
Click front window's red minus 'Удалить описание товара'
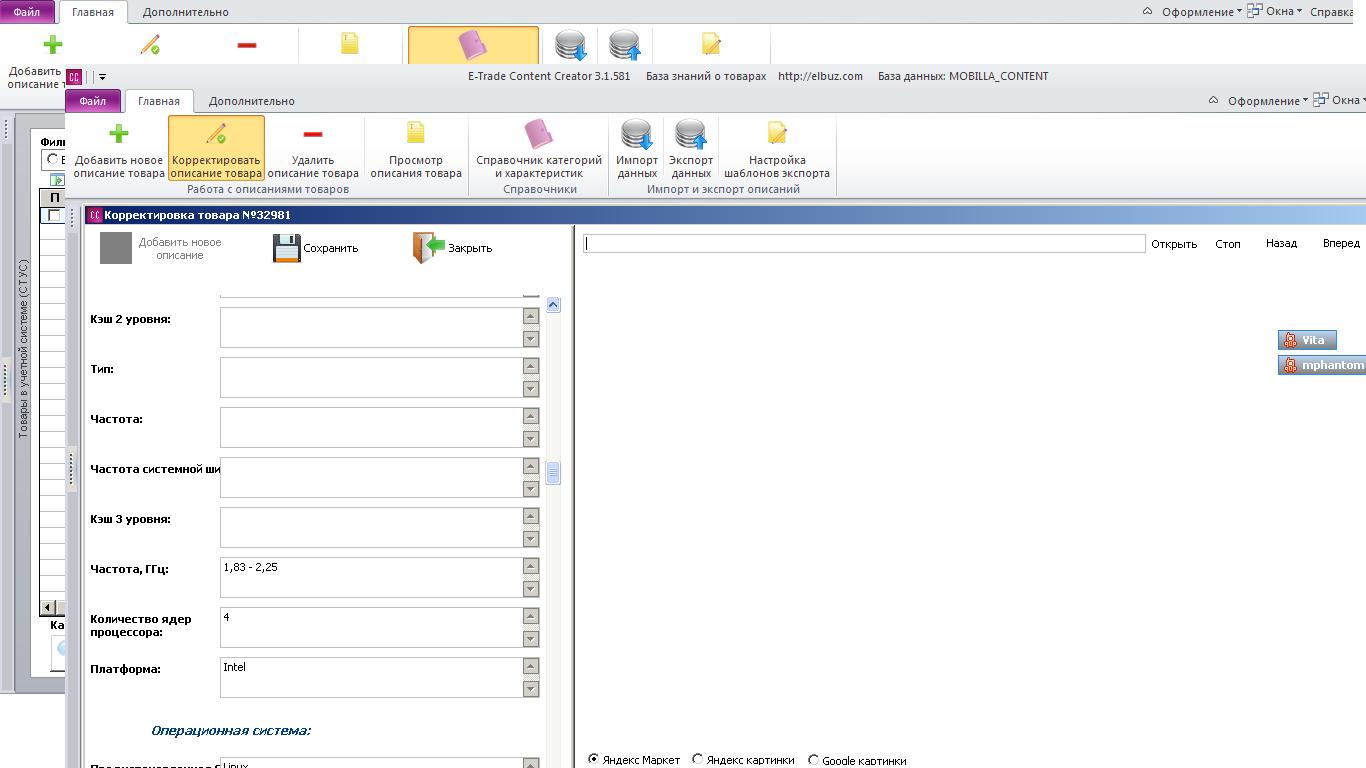313,149
